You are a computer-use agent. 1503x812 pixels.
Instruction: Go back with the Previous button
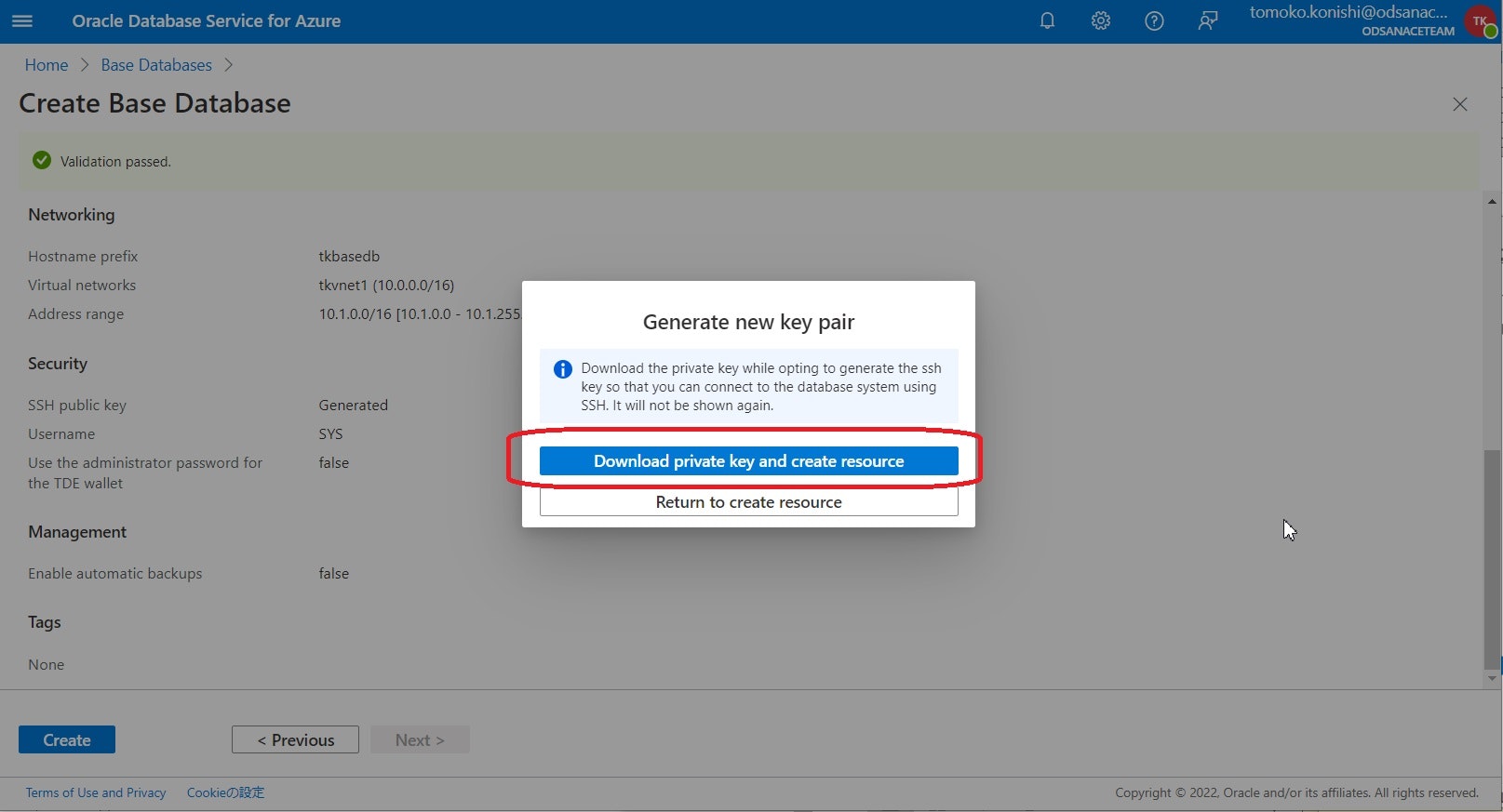pyautogui.click(x=295, y=739)
